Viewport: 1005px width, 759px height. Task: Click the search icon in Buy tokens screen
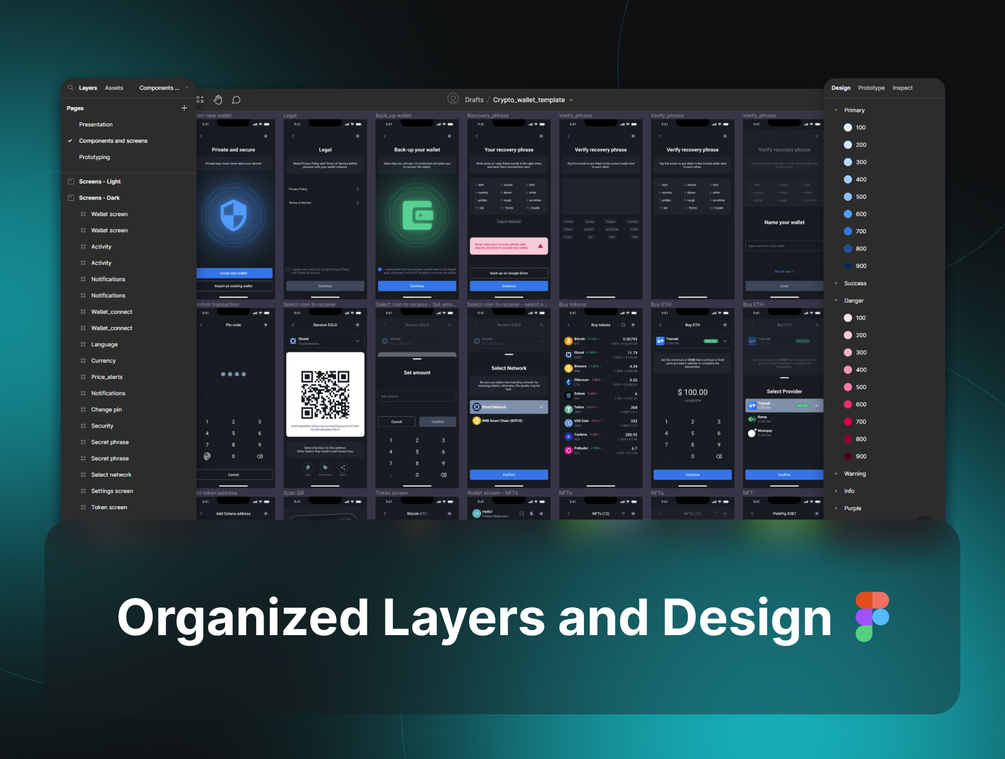click(623, 325)
